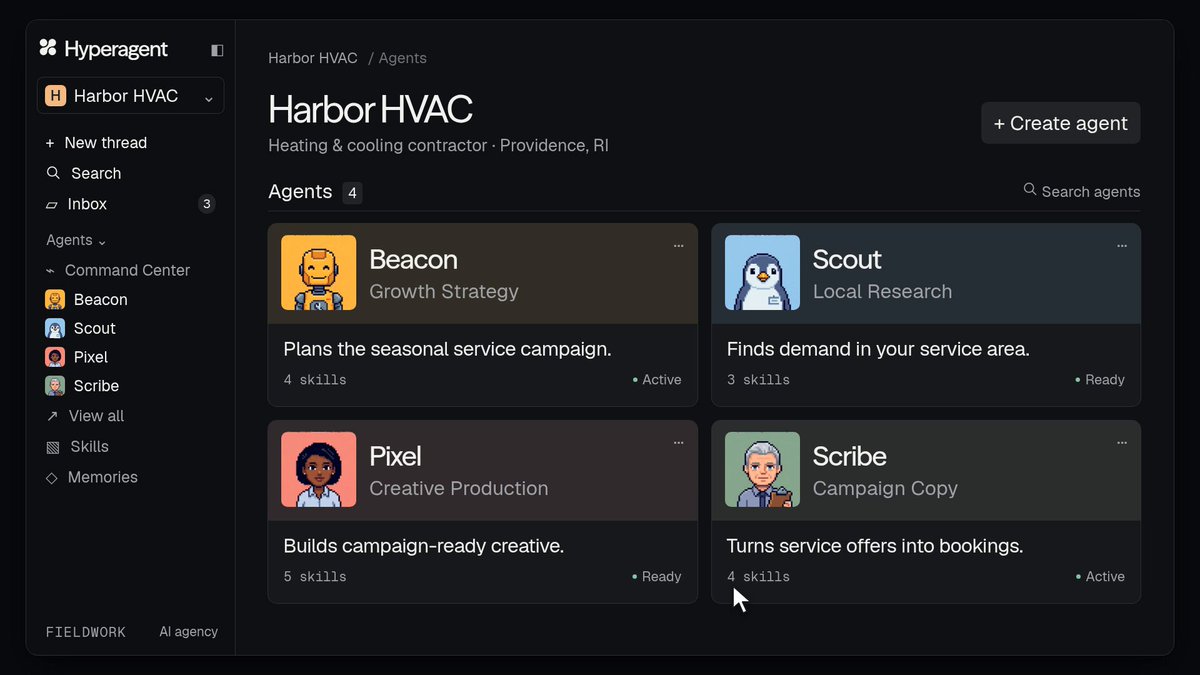Click "5 skills" on the Pixel card
The height and width of the screenshot is (675, 1200).
pos(315,577)
